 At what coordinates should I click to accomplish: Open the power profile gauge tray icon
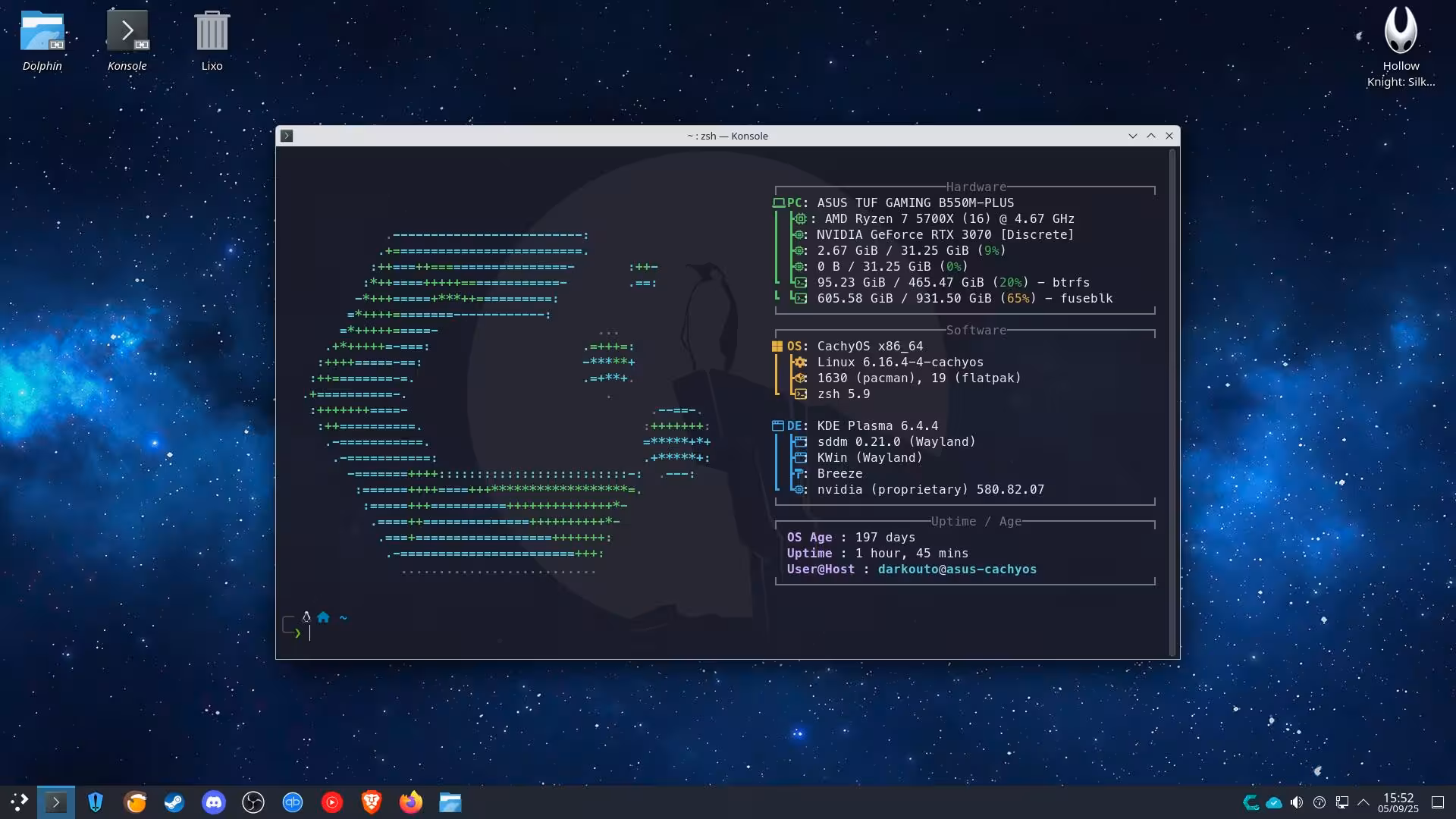(x=1319, y=802)
